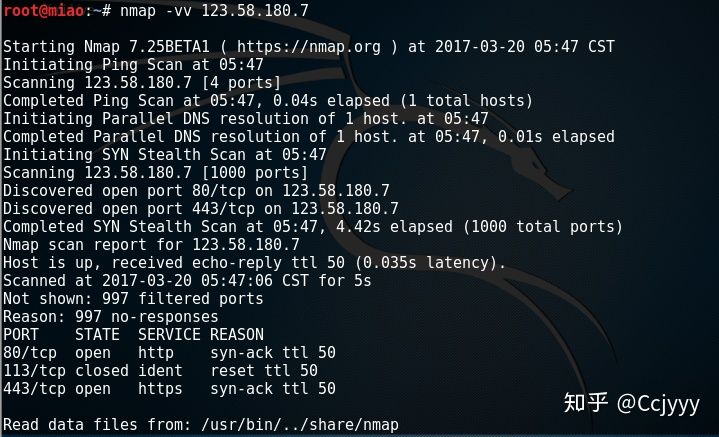Click the 'Completed Ping Scan' line
The image size is (719, 437).
(268, 100)
